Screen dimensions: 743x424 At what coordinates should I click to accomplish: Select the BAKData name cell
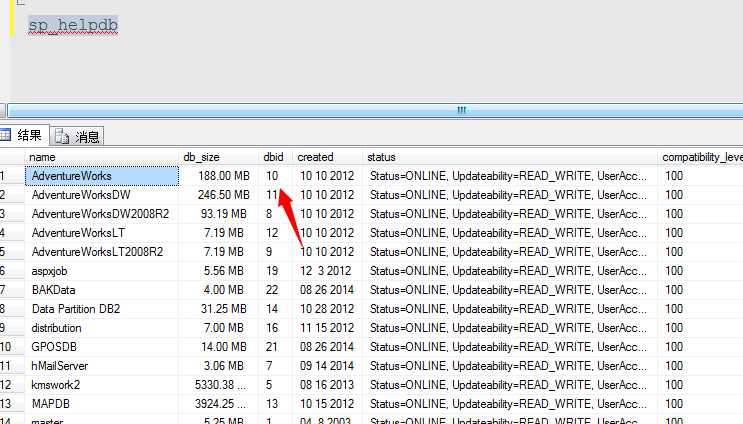(102, 290)
